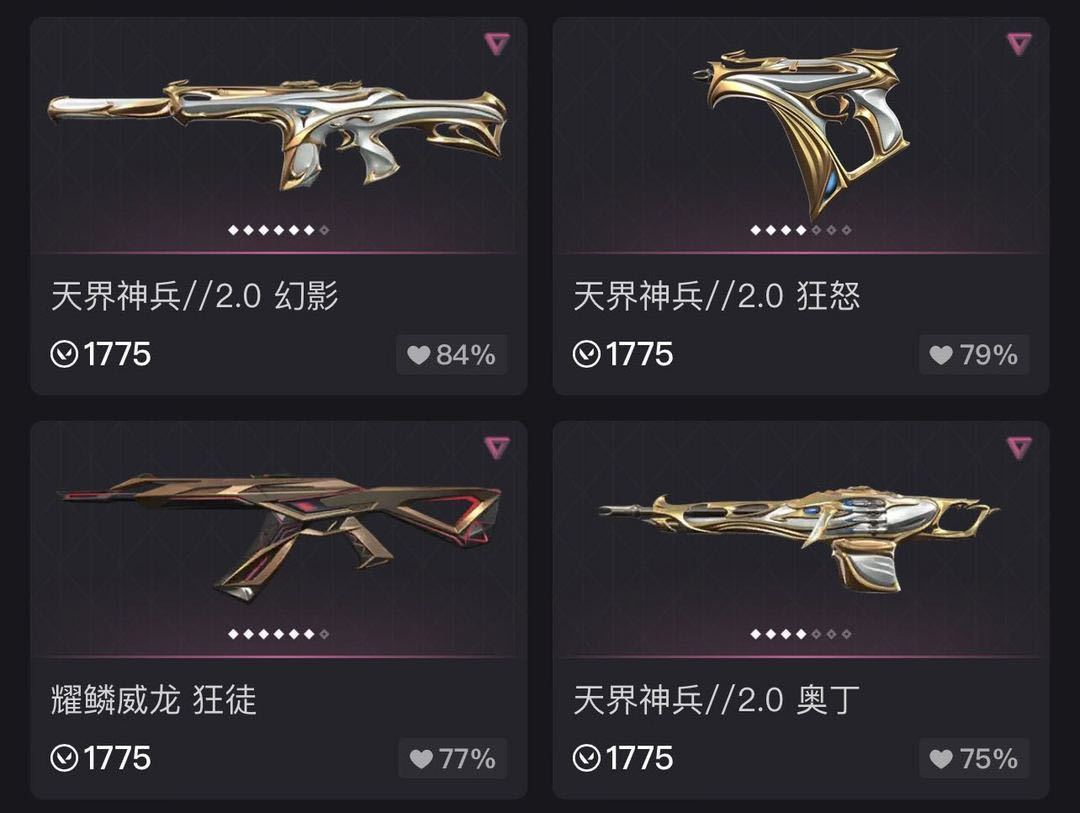Screen dimensions: 1080x813
Task: Open the 天界神兵//2.0 奥丁 skin title
Action: 716,700
